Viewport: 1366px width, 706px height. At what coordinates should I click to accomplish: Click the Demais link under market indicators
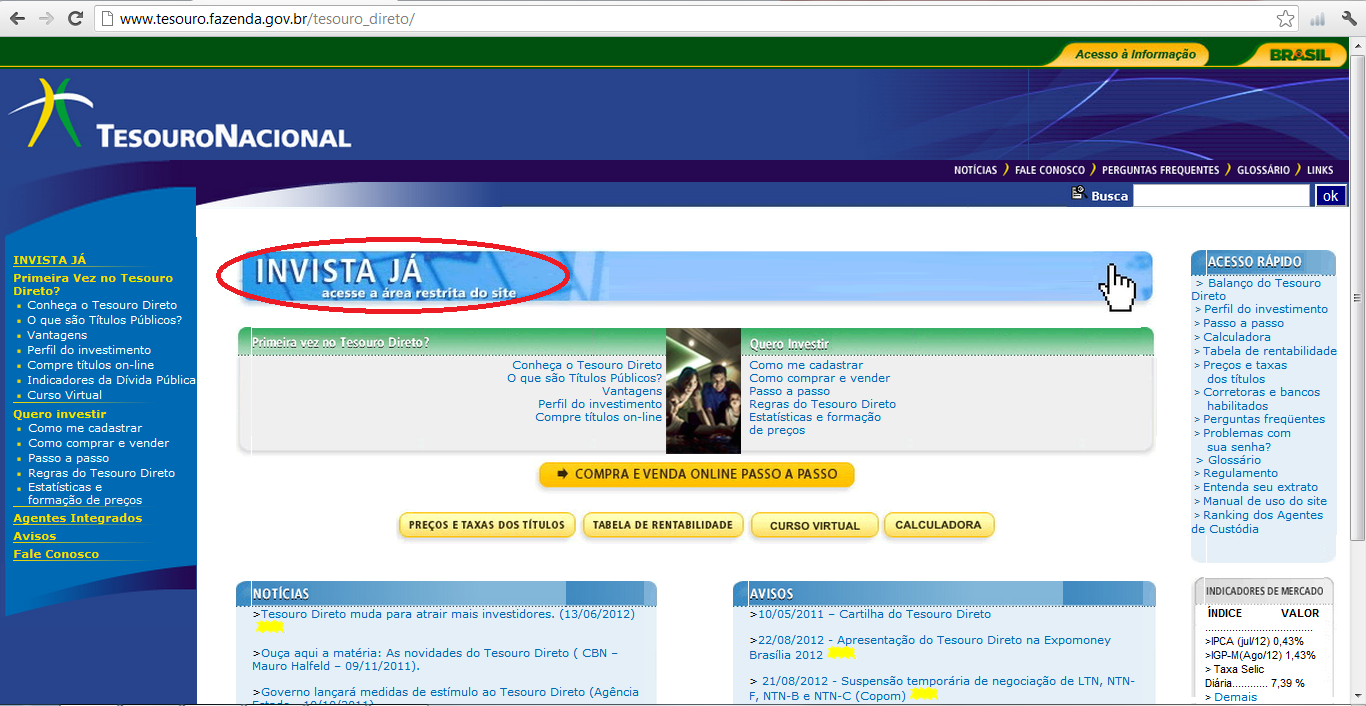coord(1236,697)
